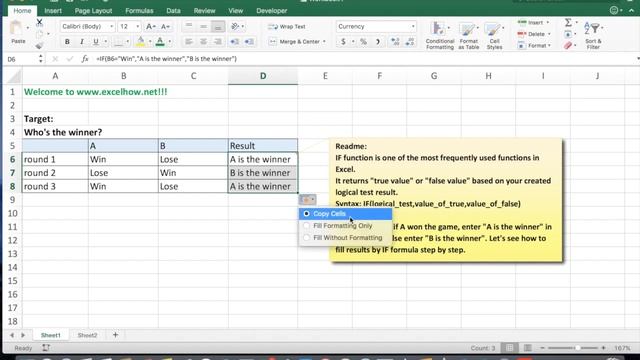Align text left

[x=189, y=42]
